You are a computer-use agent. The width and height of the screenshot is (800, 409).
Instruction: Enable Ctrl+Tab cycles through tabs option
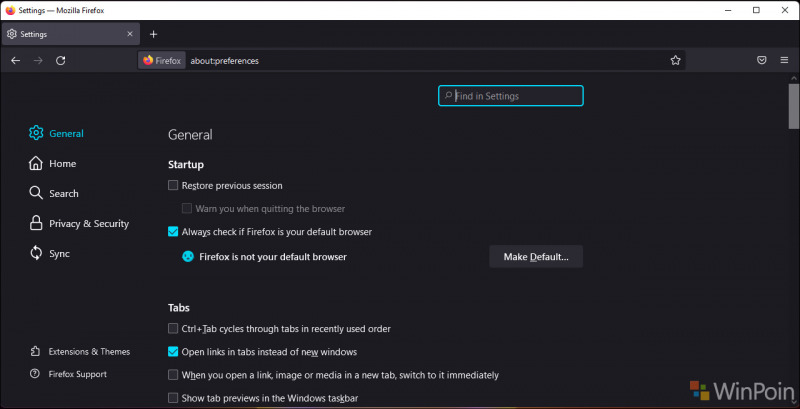(x=173, y=329)
